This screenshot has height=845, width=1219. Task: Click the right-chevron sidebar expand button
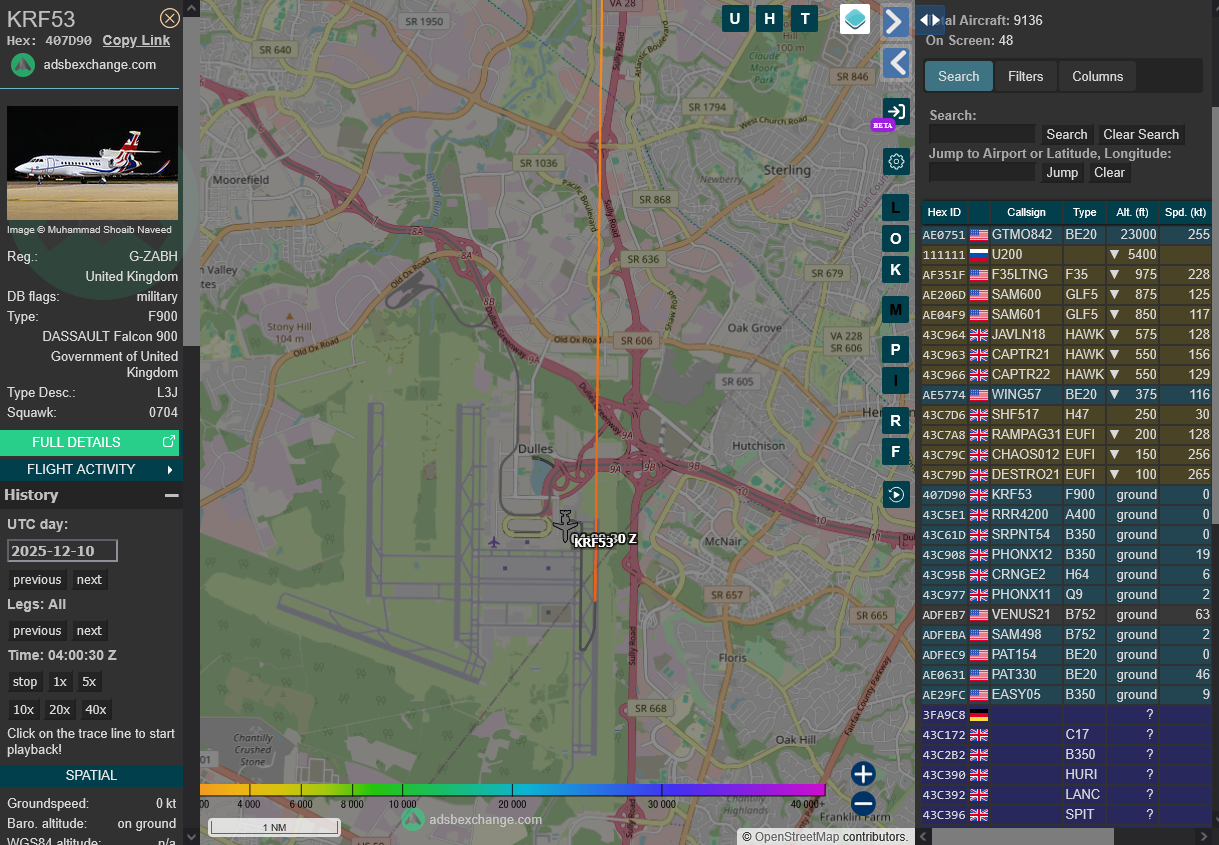point(896,21)
